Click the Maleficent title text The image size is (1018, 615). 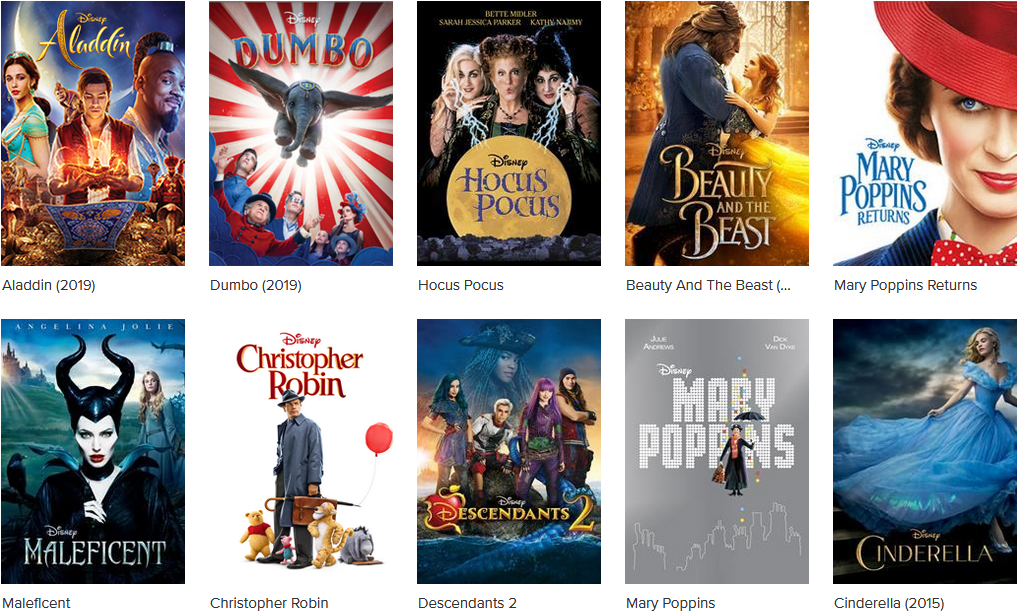tap(36, 603)
